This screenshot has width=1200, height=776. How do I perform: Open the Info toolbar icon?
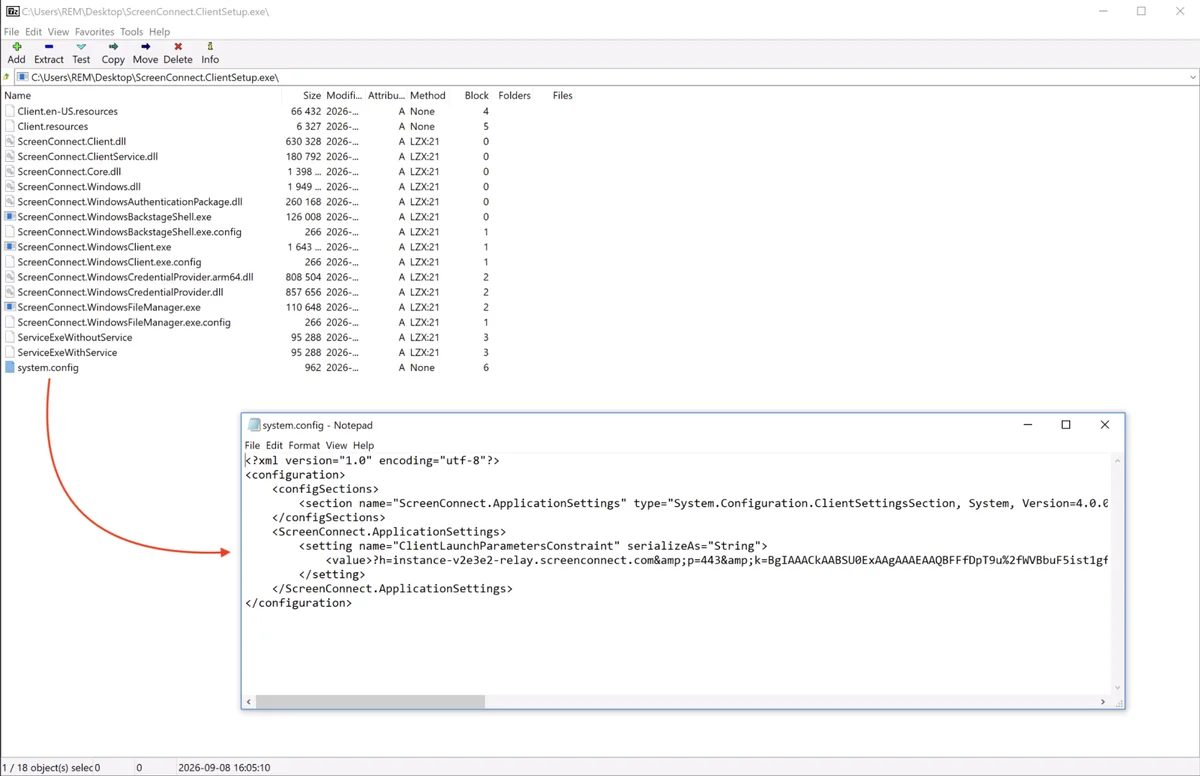[210, 47]
